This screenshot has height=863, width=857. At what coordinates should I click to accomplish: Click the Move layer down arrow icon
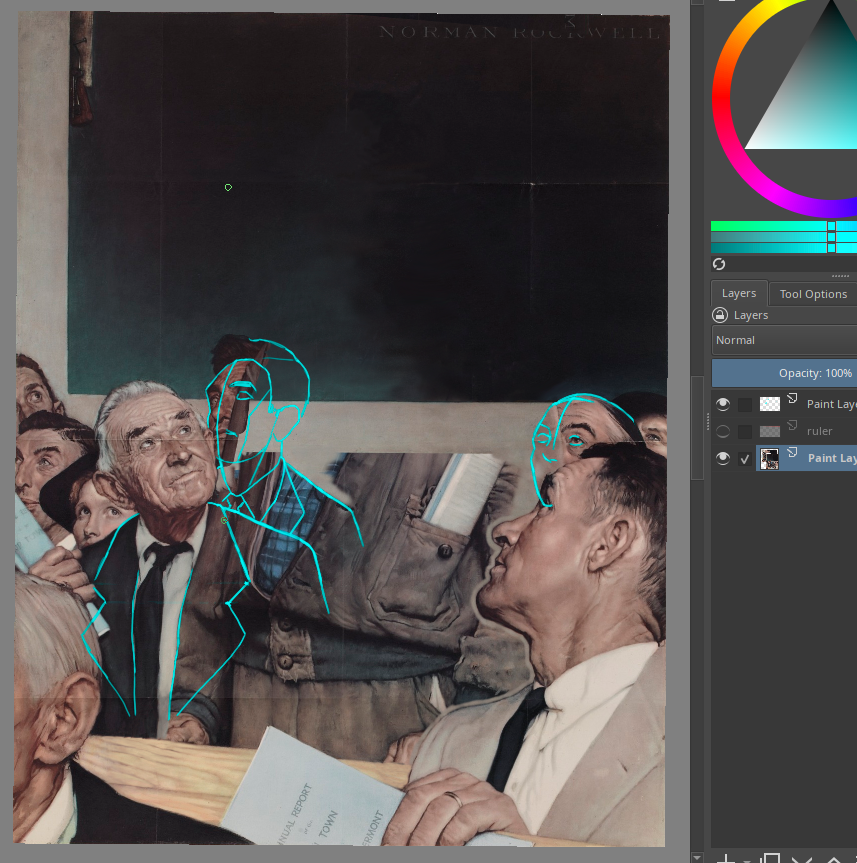(x=802, y=859)
